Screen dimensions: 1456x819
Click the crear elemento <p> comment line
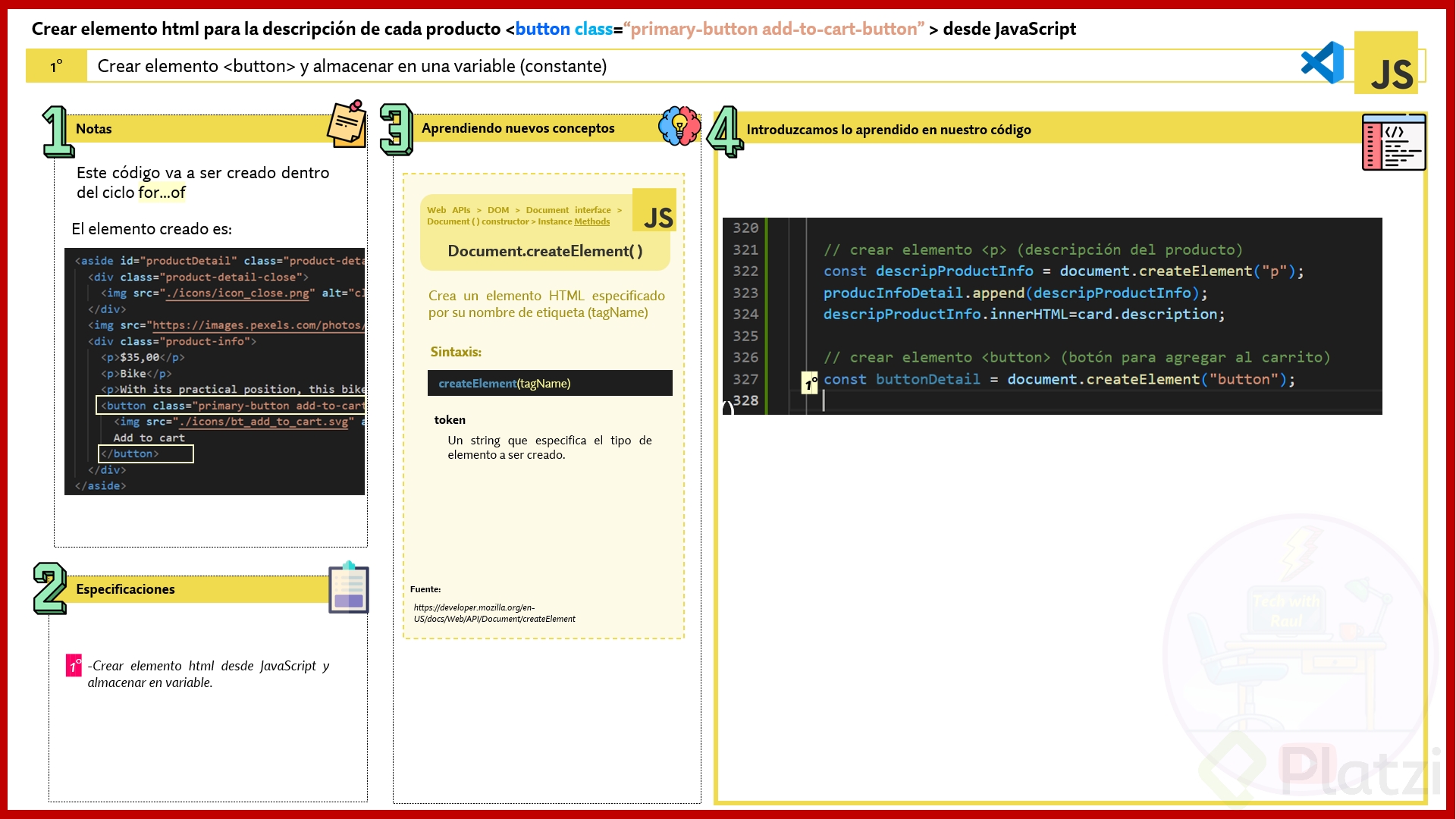point(1033,249)
